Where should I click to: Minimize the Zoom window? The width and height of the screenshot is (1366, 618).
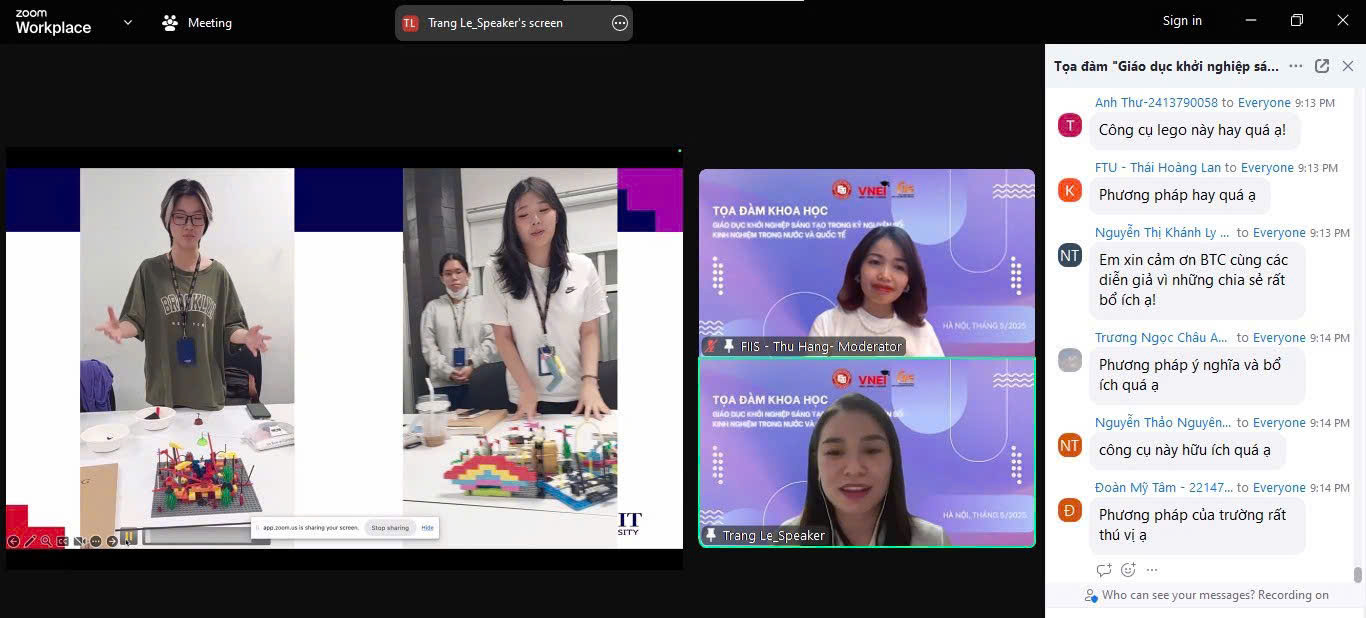(1251, 20)
